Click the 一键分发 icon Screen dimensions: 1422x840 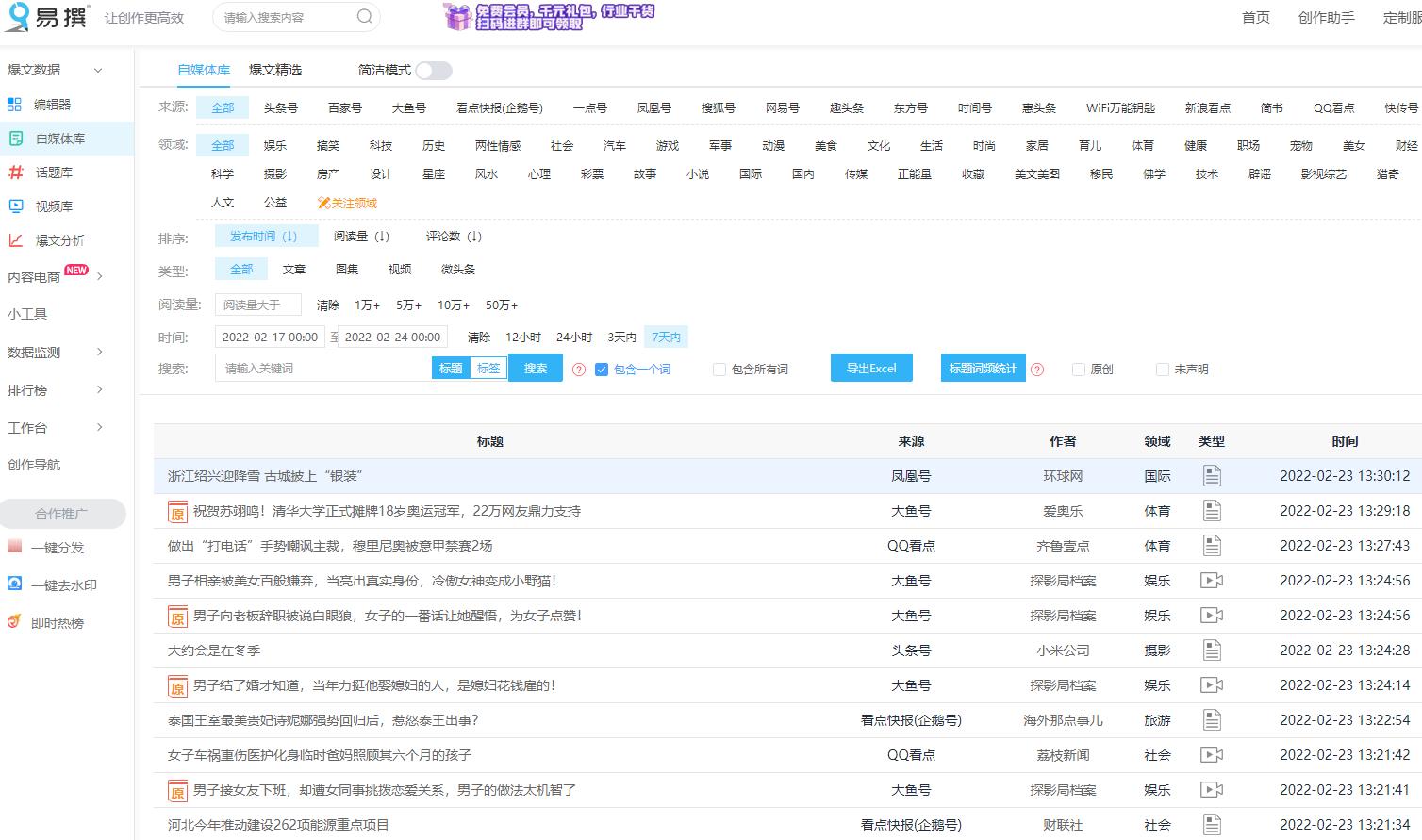point(15,547)
